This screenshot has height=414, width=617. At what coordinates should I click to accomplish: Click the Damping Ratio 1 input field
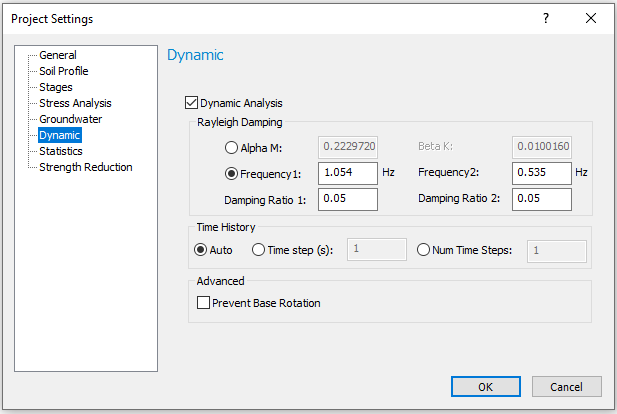click(348, 199)
